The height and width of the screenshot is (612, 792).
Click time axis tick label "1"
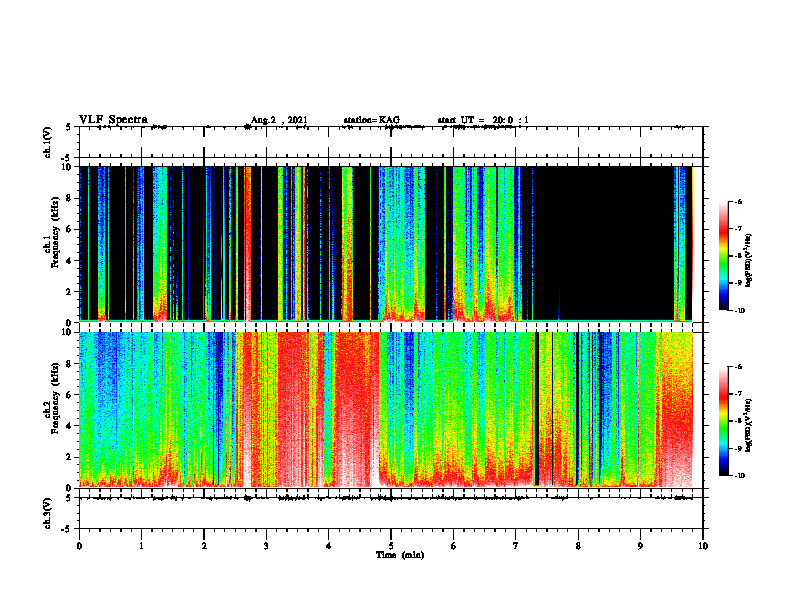(141, 546)
